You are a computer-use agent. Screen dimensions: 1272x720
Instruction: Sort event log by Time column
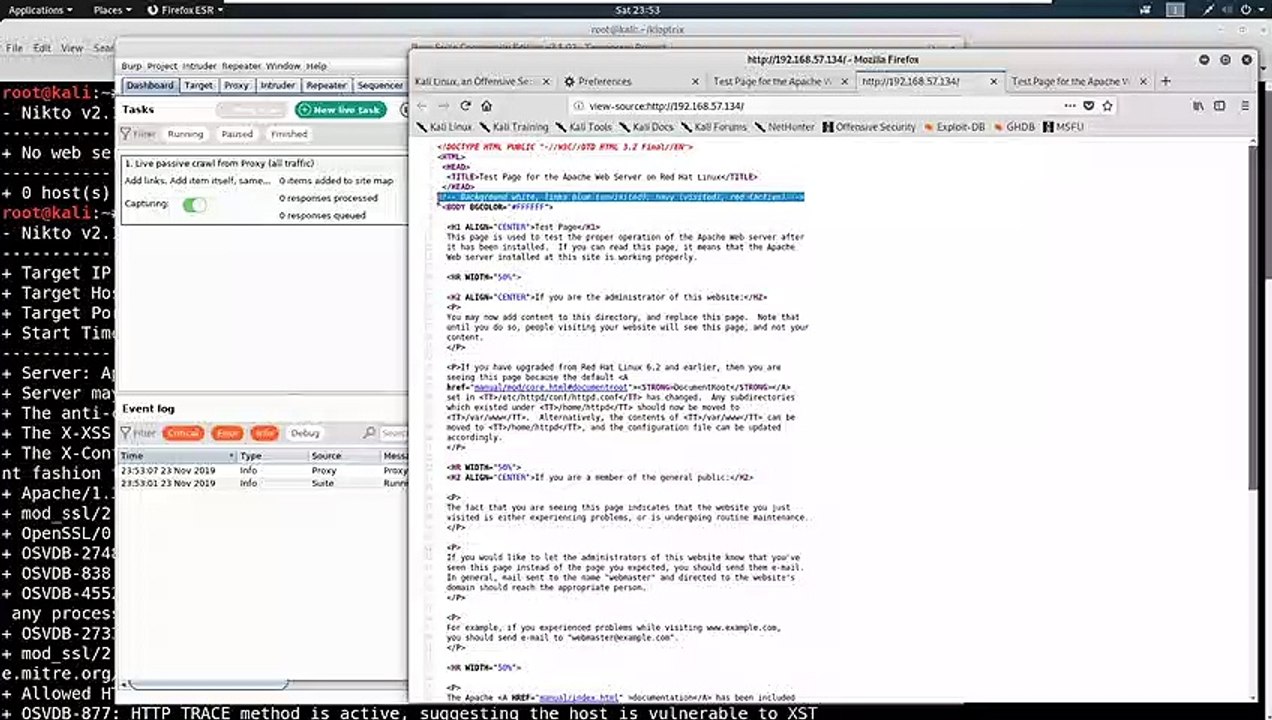tap(177, 456)
